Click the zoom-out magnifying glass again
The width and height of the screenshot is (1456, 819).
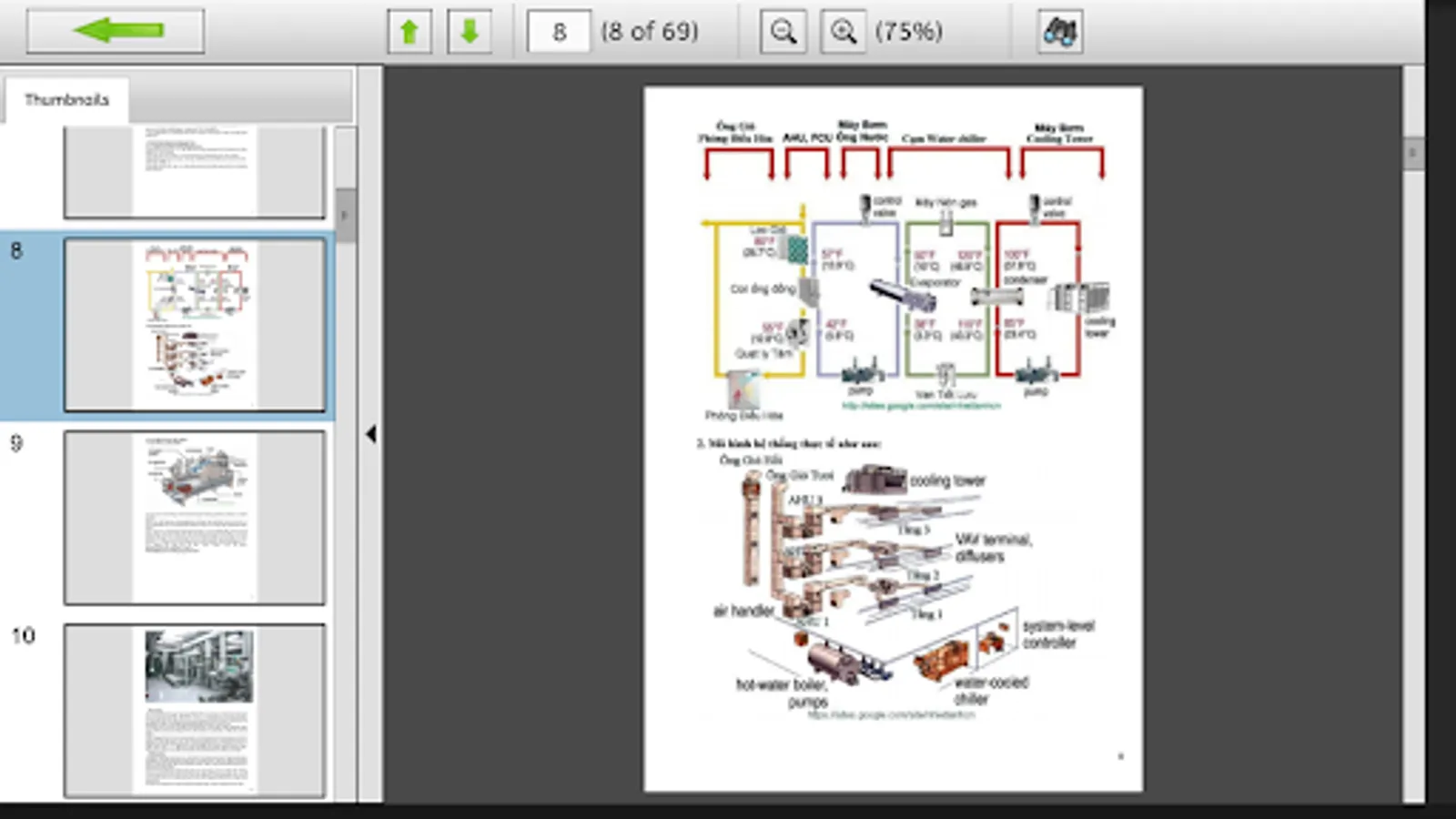coord(783,30)
